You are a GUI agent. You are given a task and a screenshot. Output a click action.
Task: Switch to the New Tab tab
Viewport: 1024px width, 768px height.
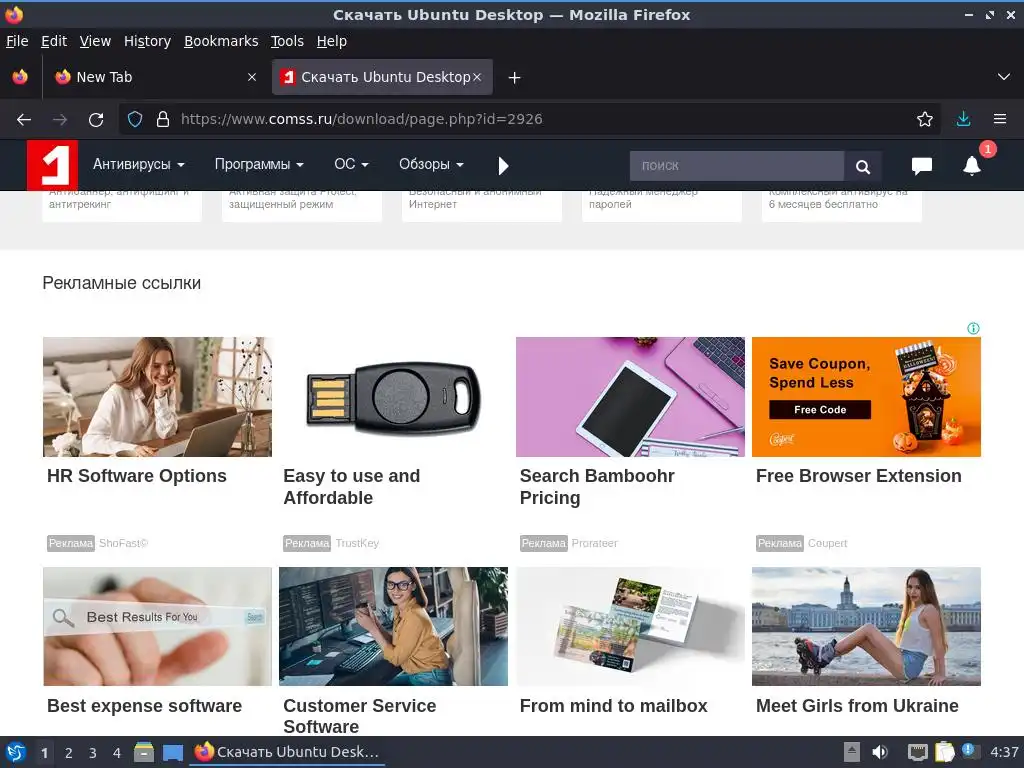tap(155, 77)
